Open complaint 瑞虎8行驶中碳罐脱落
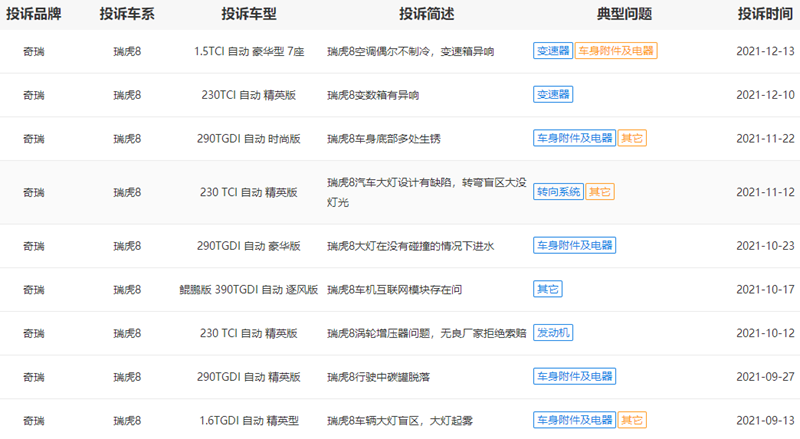 [379, 377]
